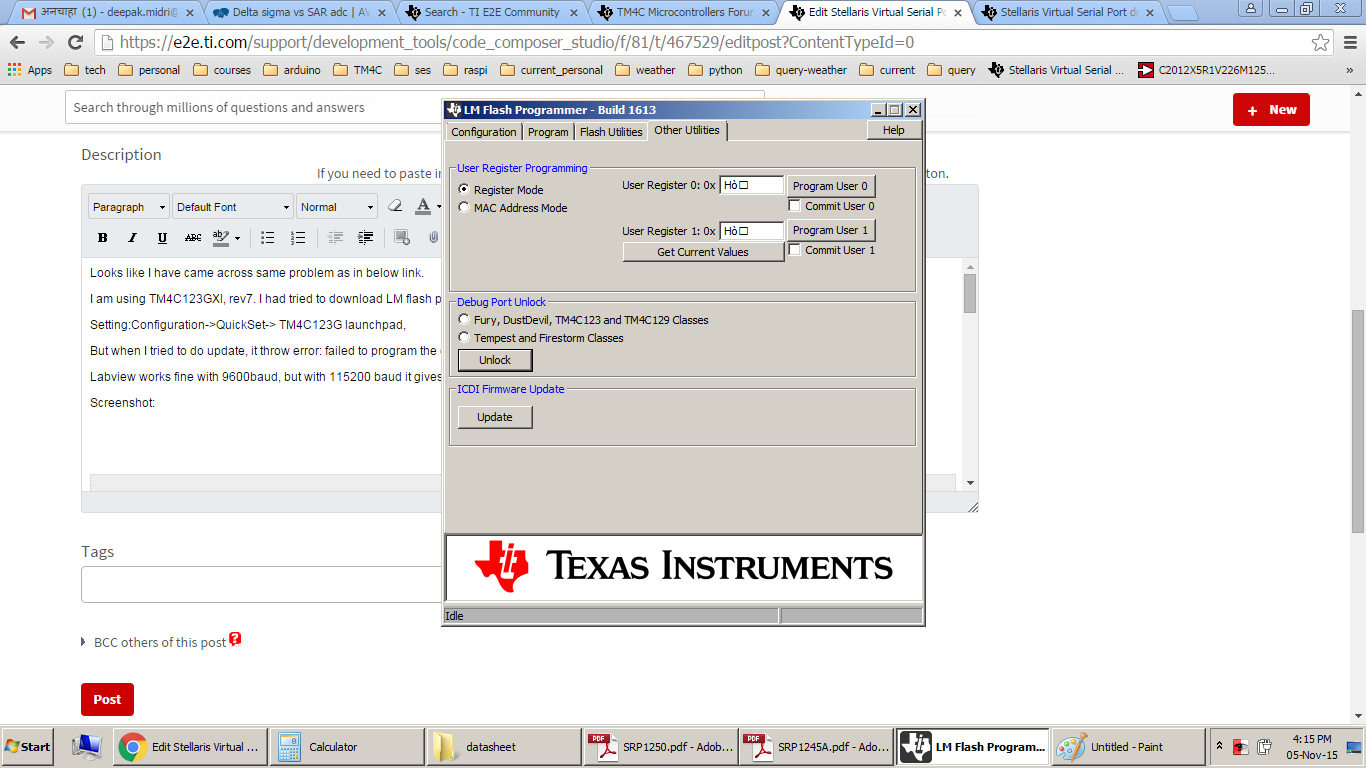The image size is (1366, 768).
Task: Click the User Register 1 input field
Action: tap(751, 231)
